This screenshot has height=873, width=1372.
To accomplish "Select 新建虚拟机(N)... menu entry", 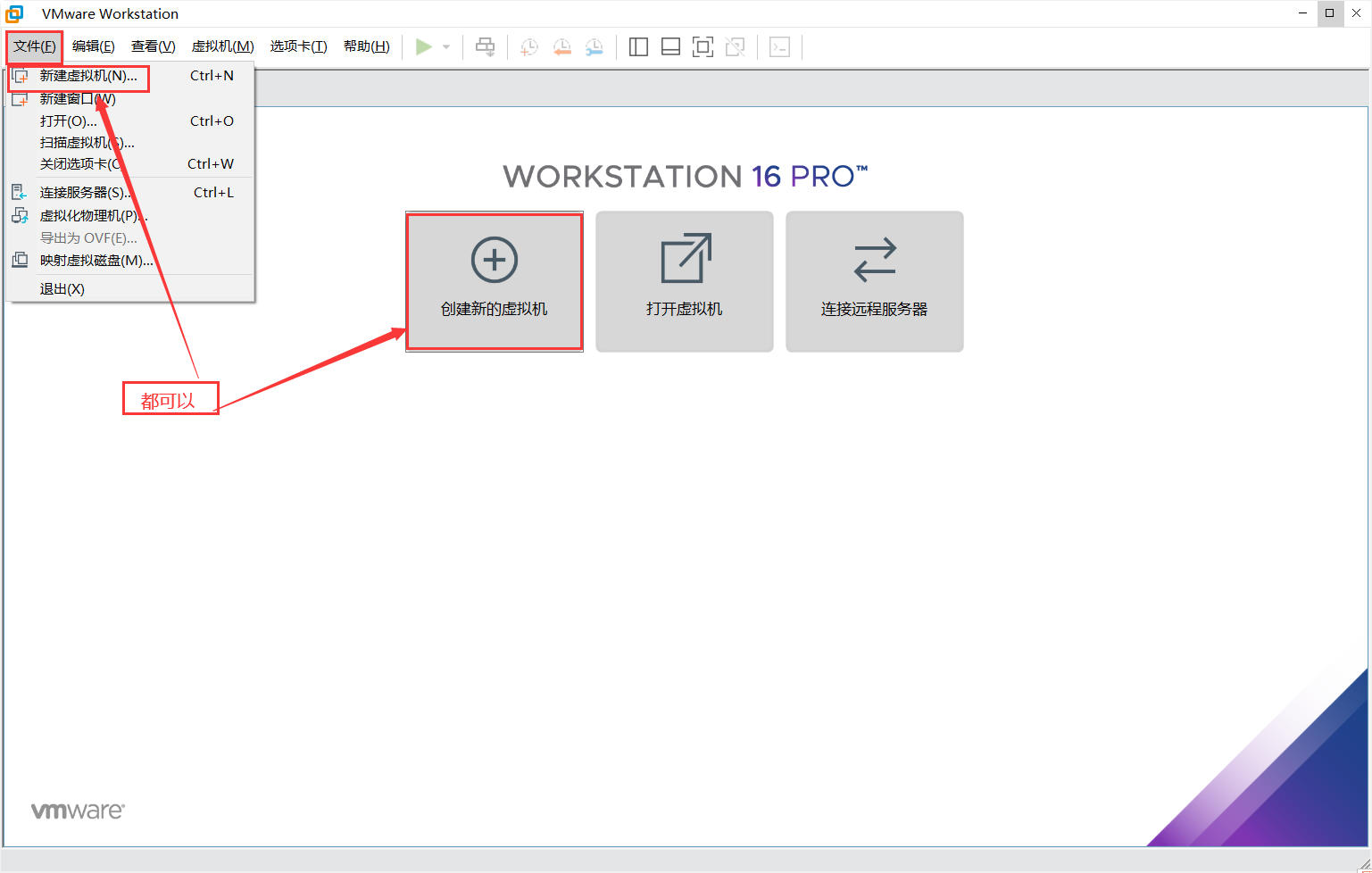I will coord(130,76).
